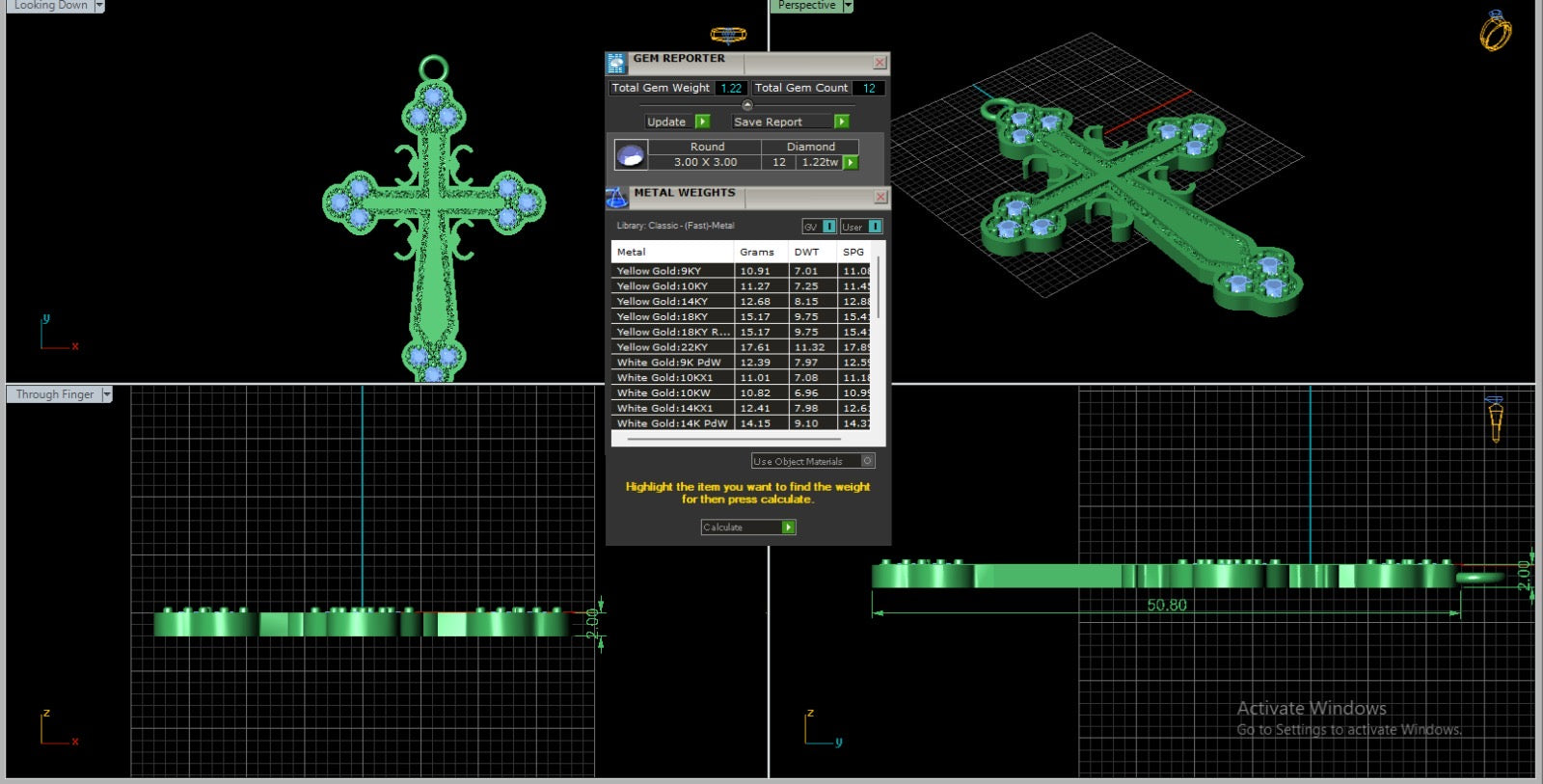
Task: Select the Yellow Gold:14KY row
Action: pyautogui.click(x=741, y=302)
